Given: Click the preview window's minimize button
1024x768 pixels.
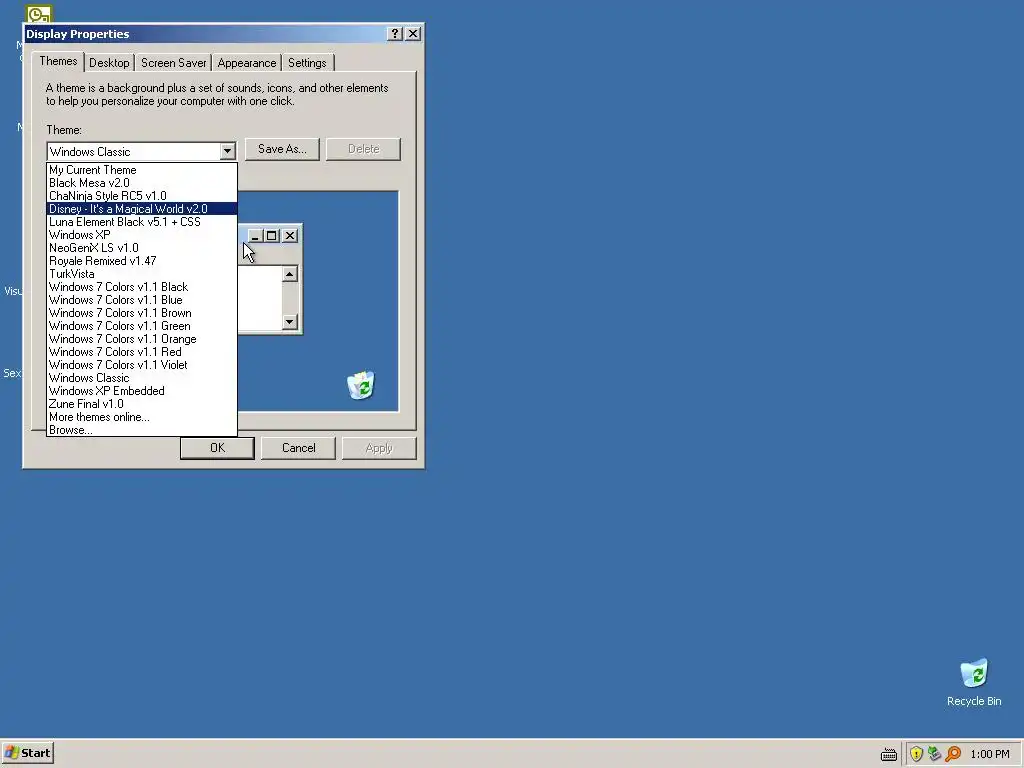Looking at the screenshot, I should [x=255, y=236].
